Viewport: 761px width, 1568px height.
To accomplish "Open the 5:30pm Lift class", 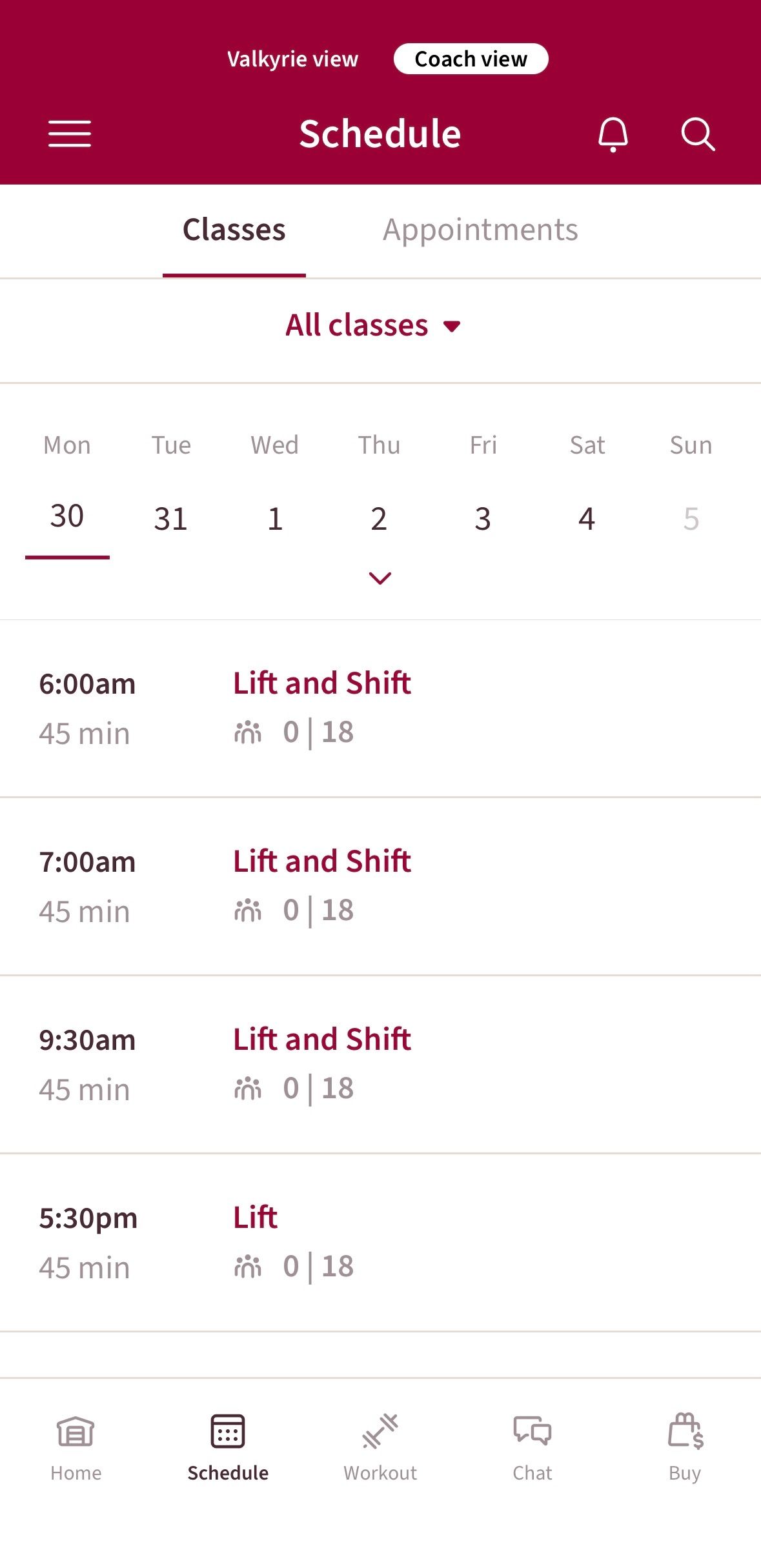I will (256, 1218).
